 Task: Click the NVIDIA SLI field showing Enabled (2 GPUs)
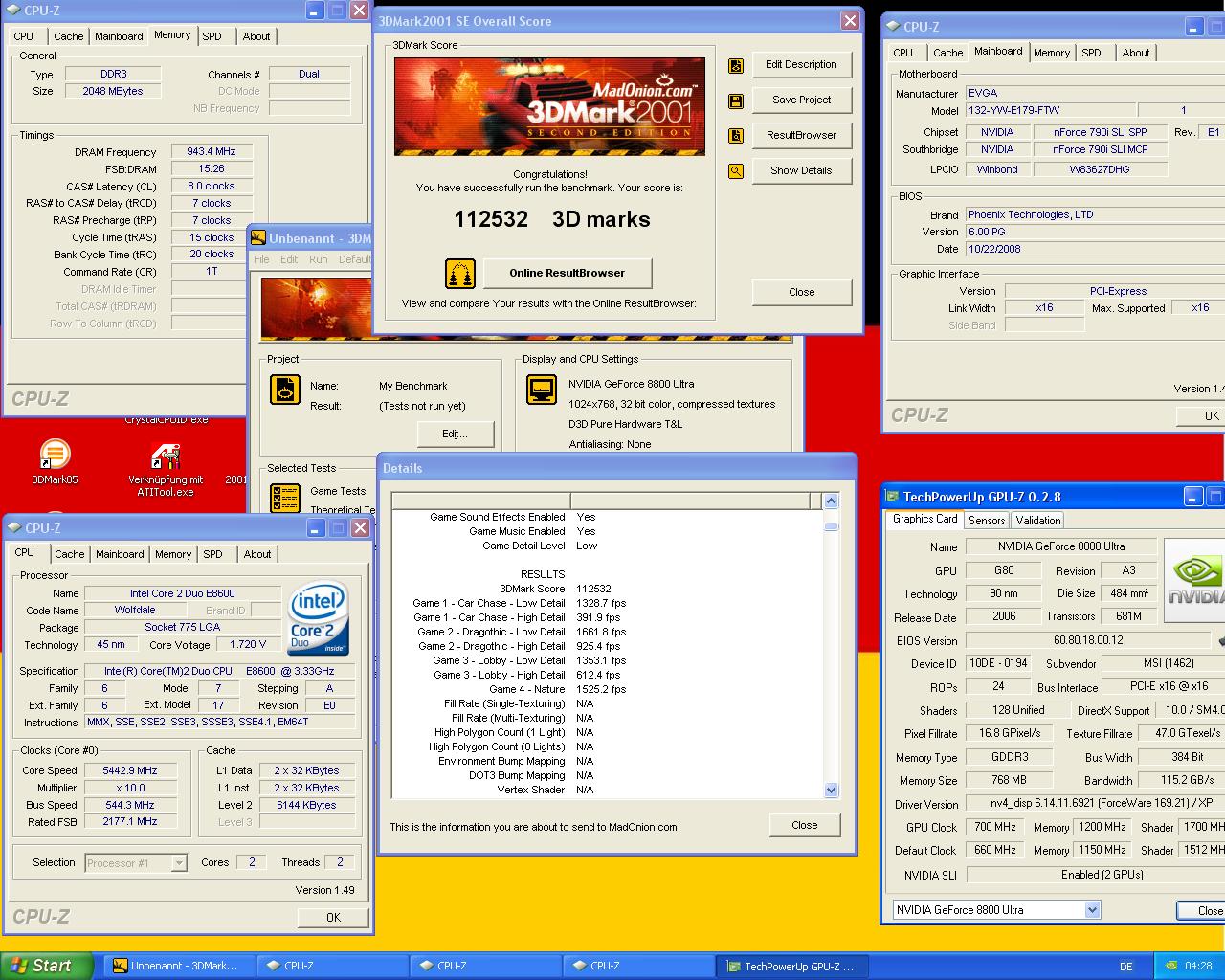[x=1095, y=876]
